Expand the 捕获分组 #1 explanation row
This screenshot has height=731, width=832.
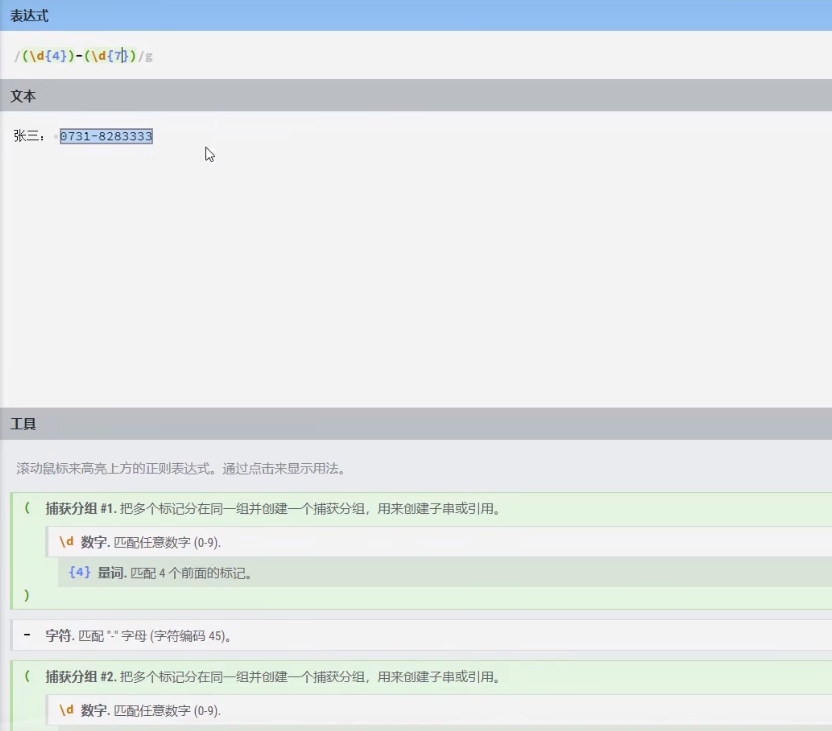(200, 509)
